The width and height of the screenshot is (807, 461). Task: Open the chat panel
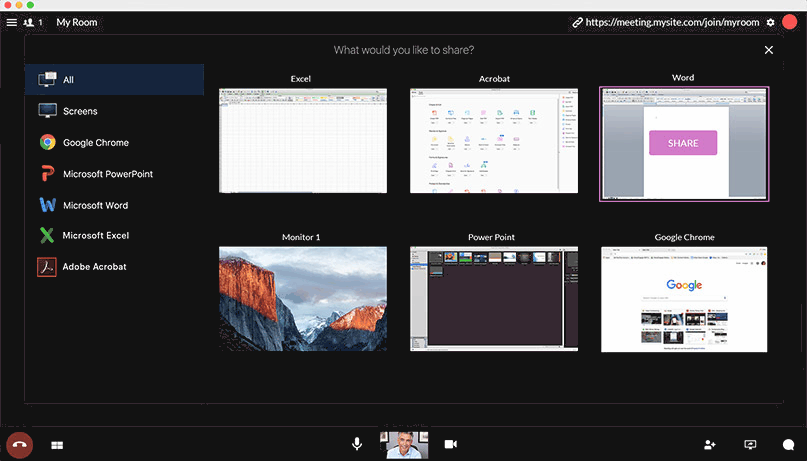pos(788,445)
